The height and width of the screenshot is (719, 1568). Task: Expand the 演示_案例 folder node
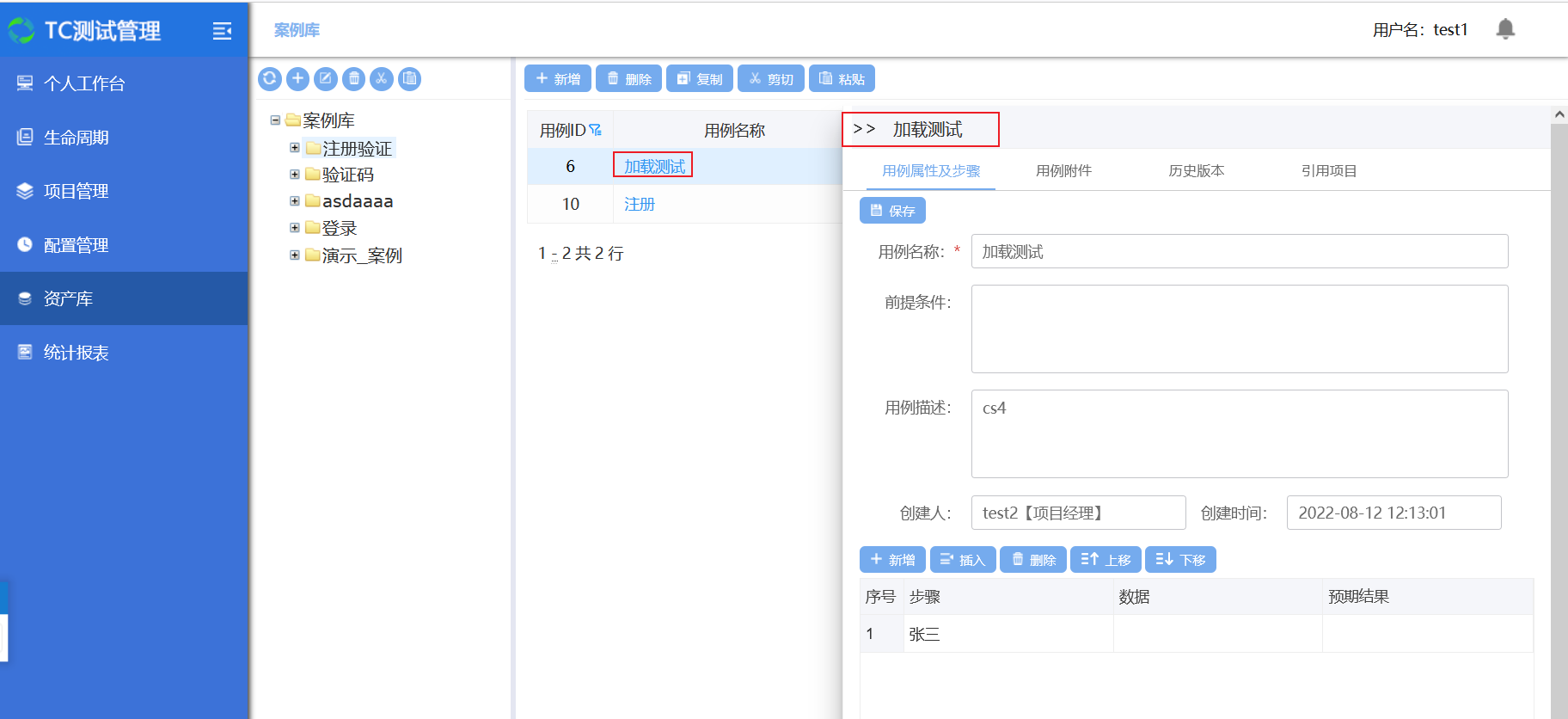click(x=295, y=255)
